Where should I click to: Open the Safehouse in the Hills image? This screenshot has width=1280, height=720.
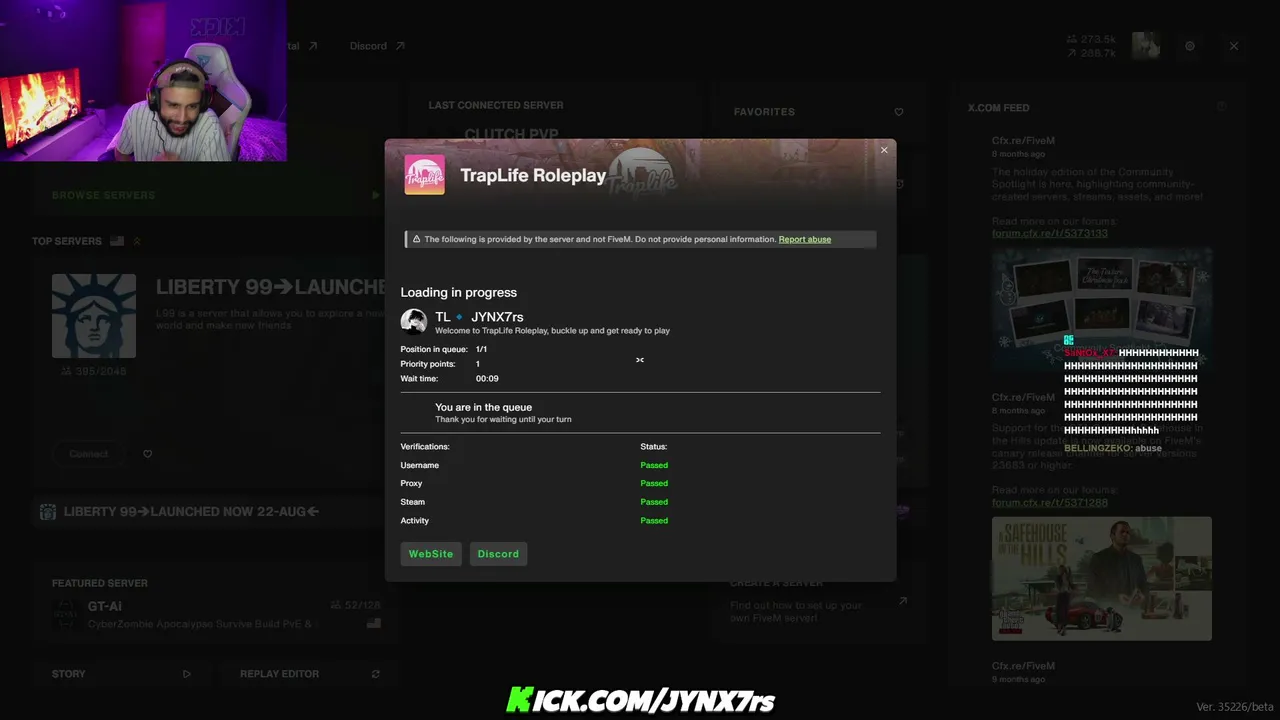coord(1102,578)
